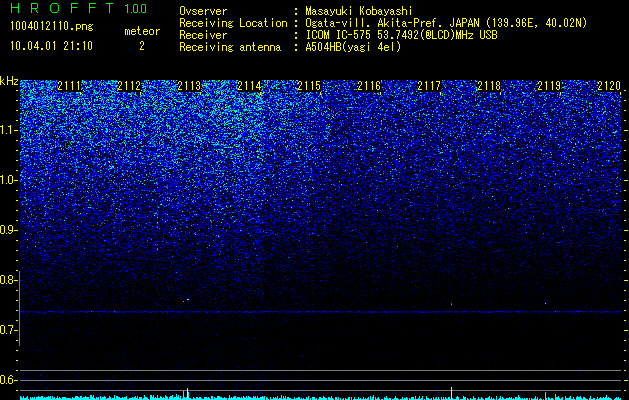Click the filename 1004012110.png
629x400 pixels.
click(x=52, y=27)
